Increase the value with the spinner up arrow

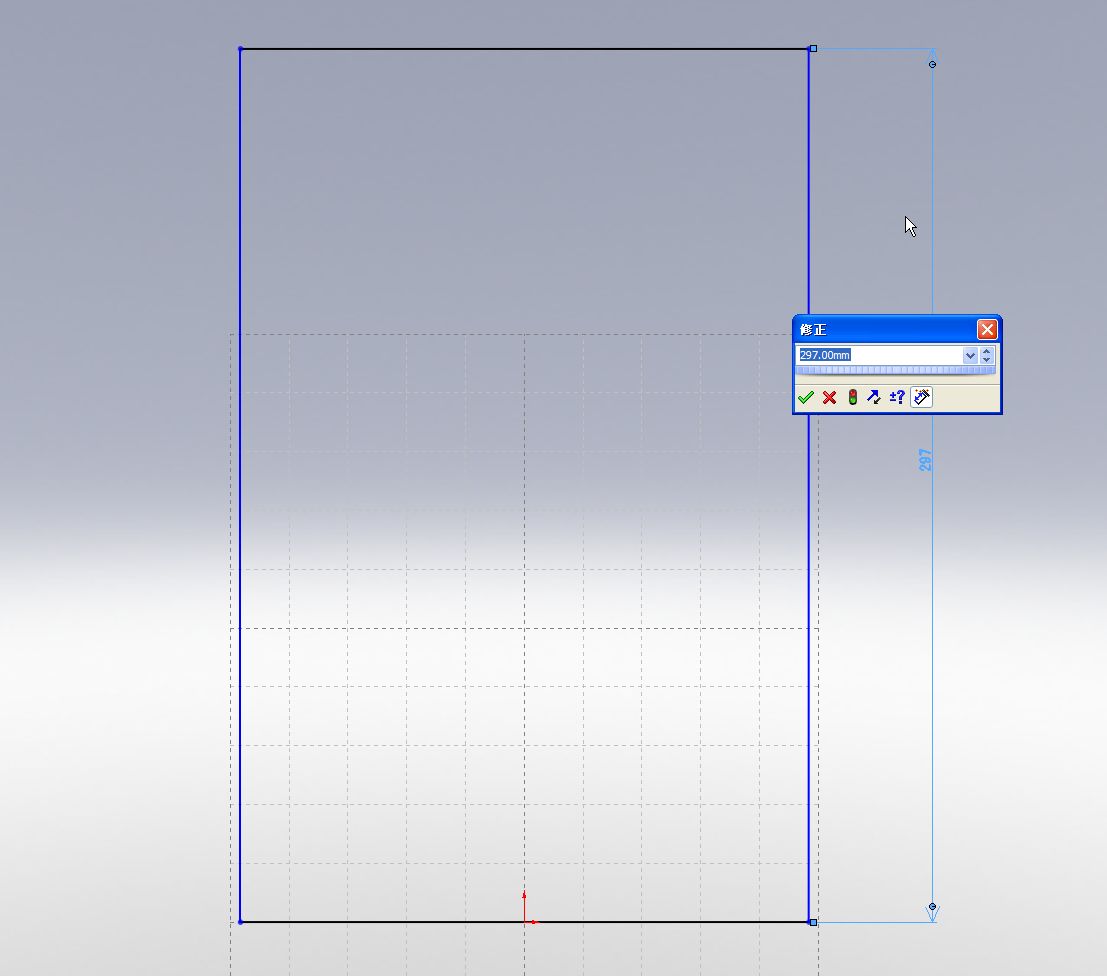987,351
